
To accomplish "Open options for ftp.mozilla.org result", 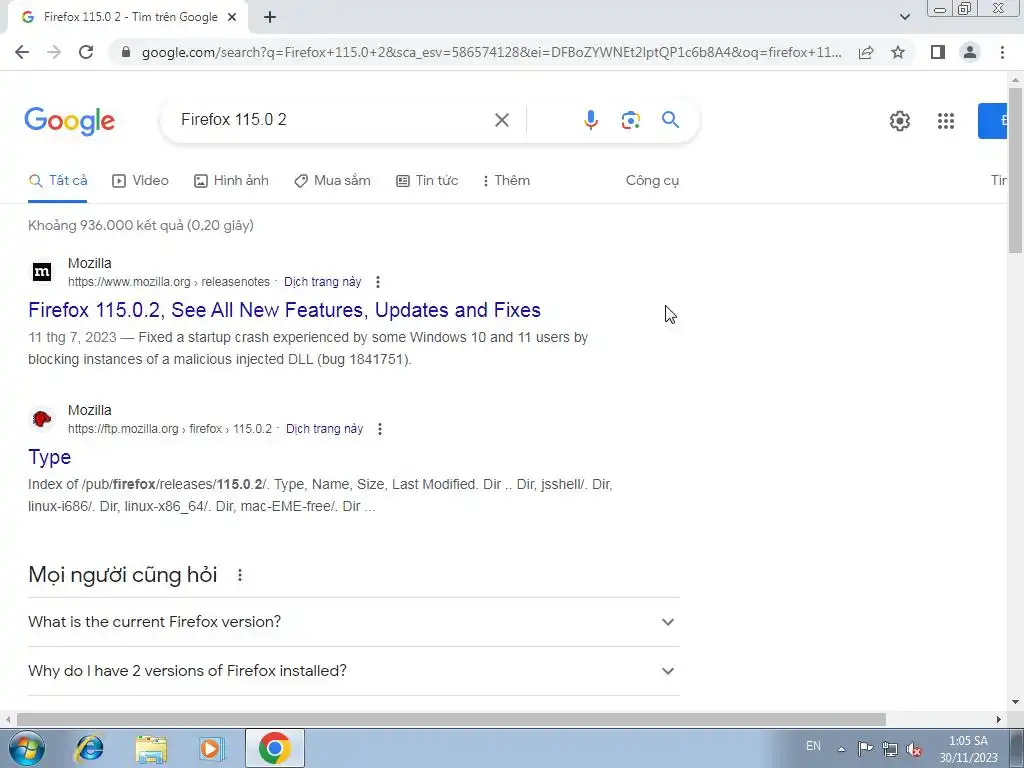I will [x=379, y=429].
